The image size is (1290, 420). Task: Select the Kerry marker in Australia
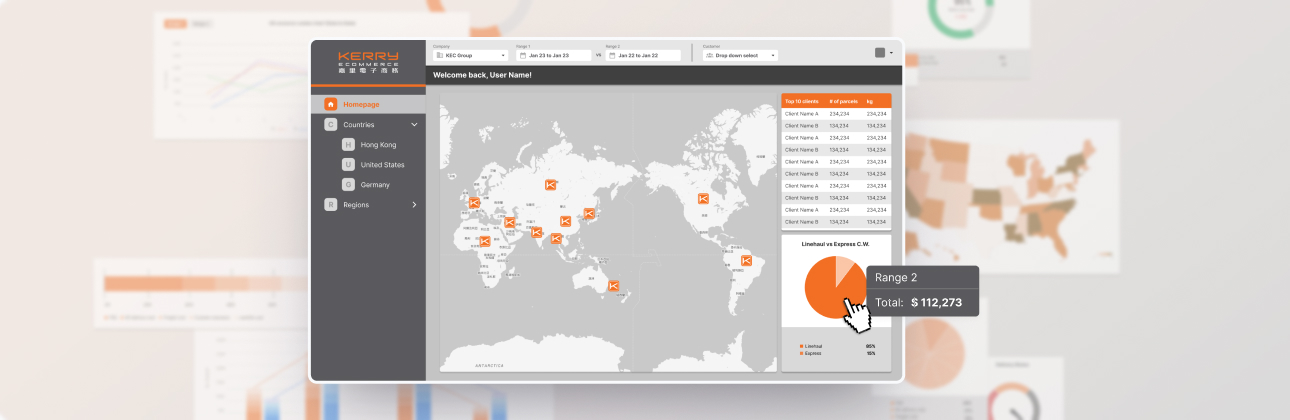coord(614,286)
